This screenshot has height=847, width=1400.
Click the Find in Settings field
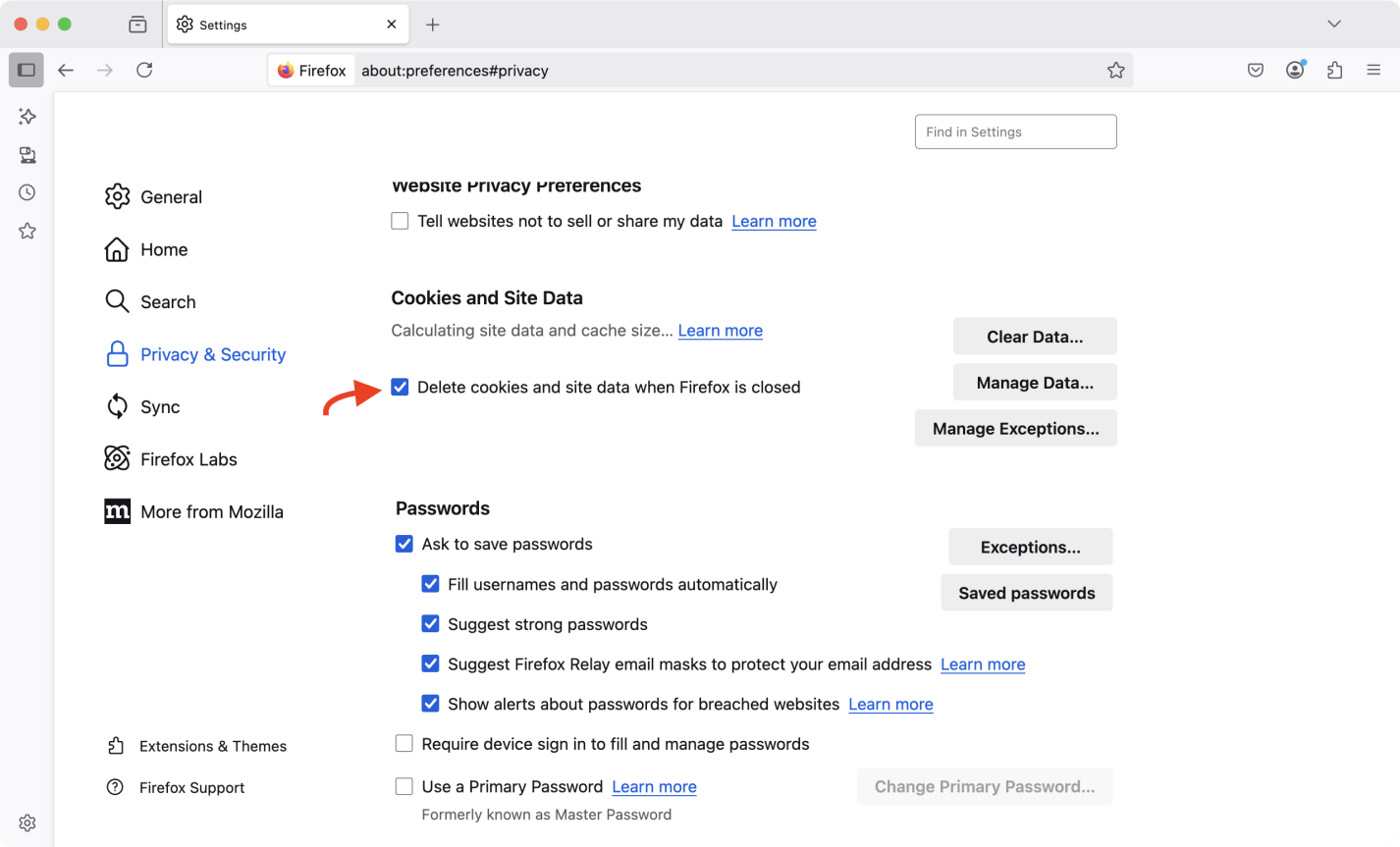pyautogui.click(x=1015, y=132)
